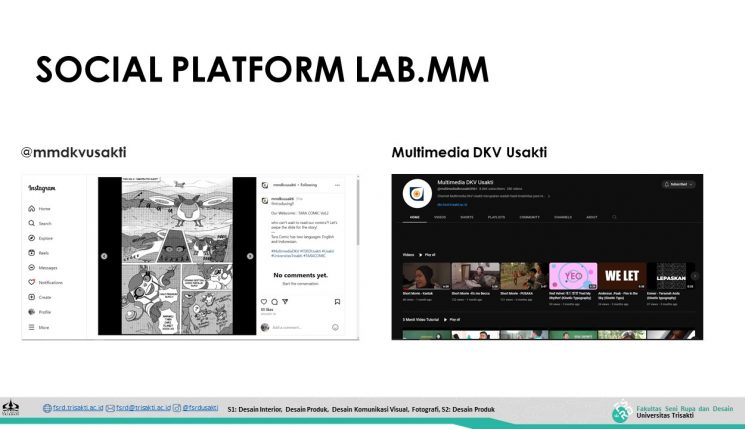Expand the channel description arrow
745x429 pixels.
pos(549,196)
